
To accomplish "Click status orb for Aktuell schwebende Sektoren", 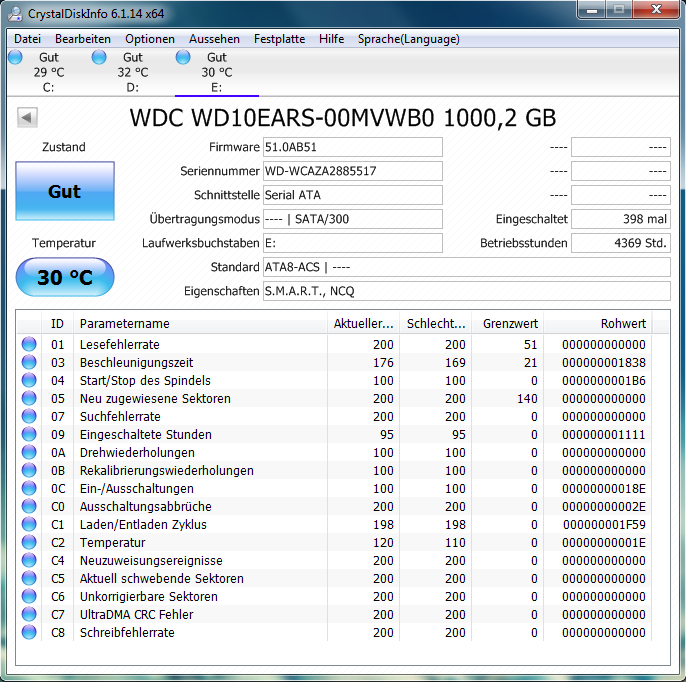I will point(29,578).
